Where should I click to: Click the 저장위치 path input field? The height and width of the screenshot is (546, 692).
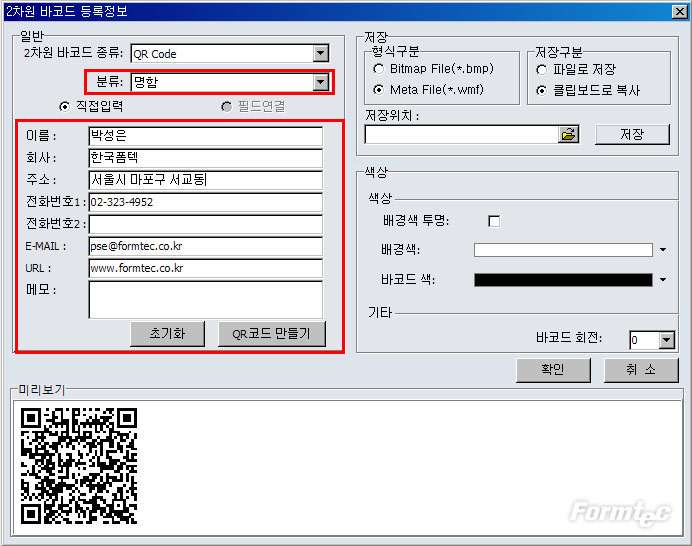click(x=462, y=135)
